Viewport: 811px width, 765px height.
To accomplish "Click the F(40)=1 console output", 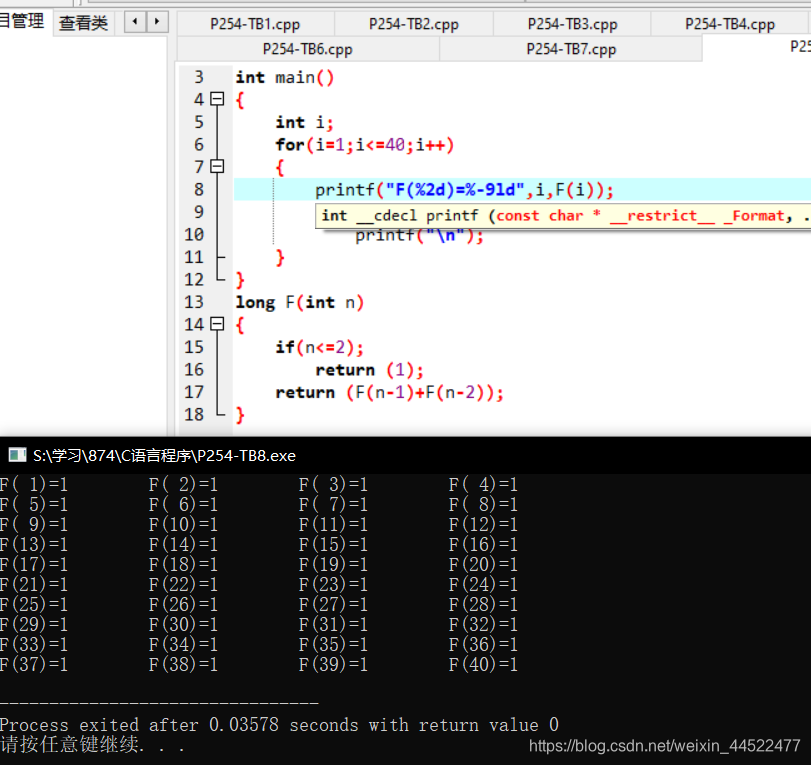I will tap(483, 664).
